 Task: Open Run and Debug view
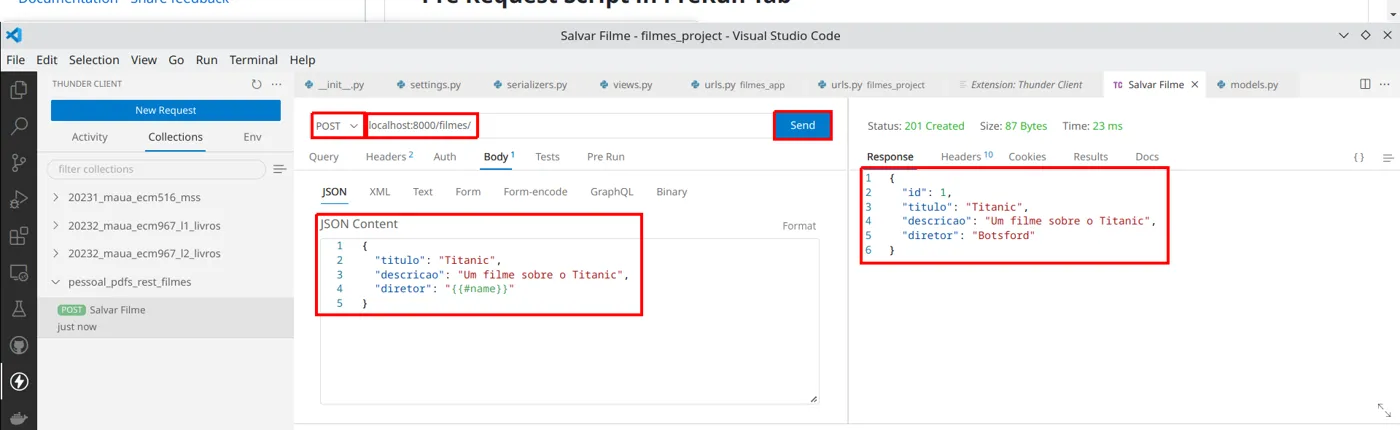pyautogui.click(x=18, y=199)
